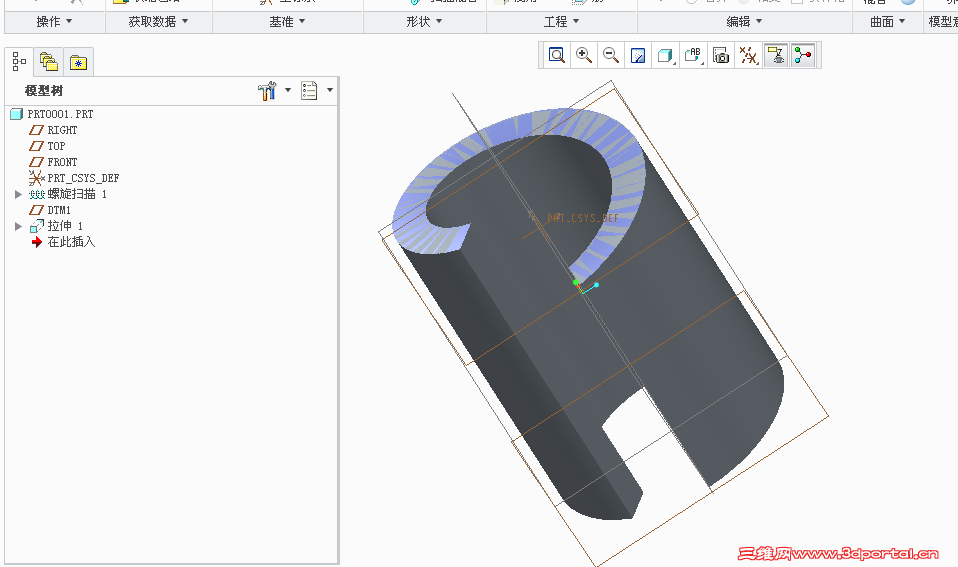Image resolution: width=958 pixels, height=567 pixels.
Task: Open the display style cube icon
Action: (665, 56)
